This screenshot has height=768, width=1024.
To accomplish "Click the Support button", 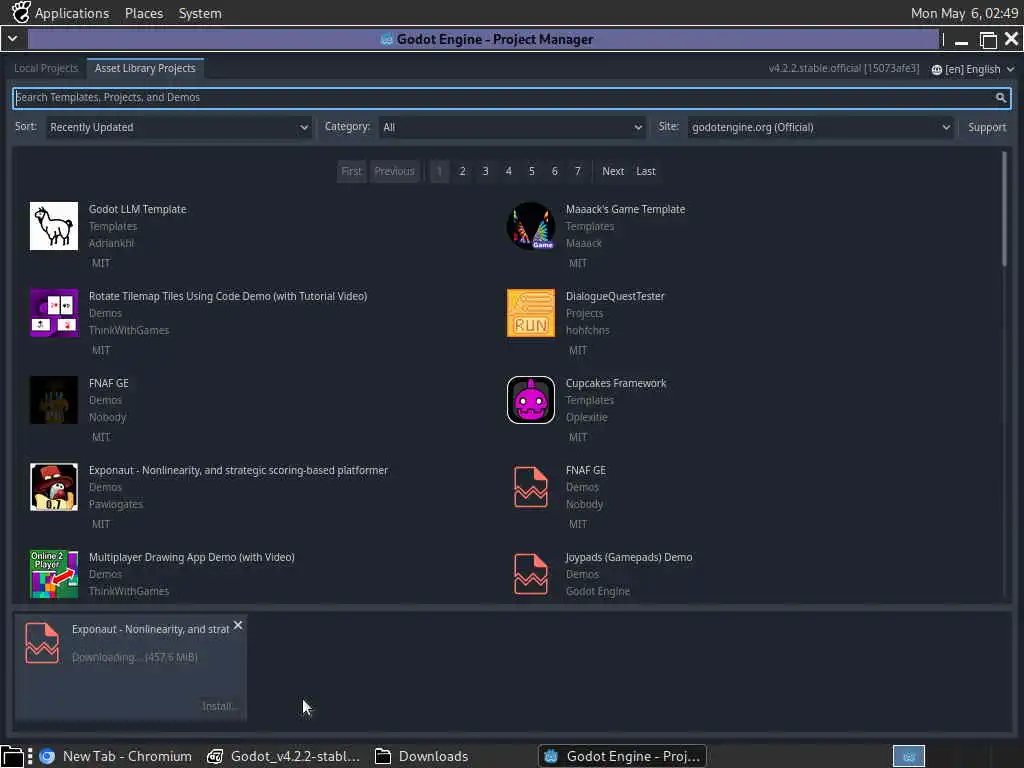I will click(x=986, y=127).
